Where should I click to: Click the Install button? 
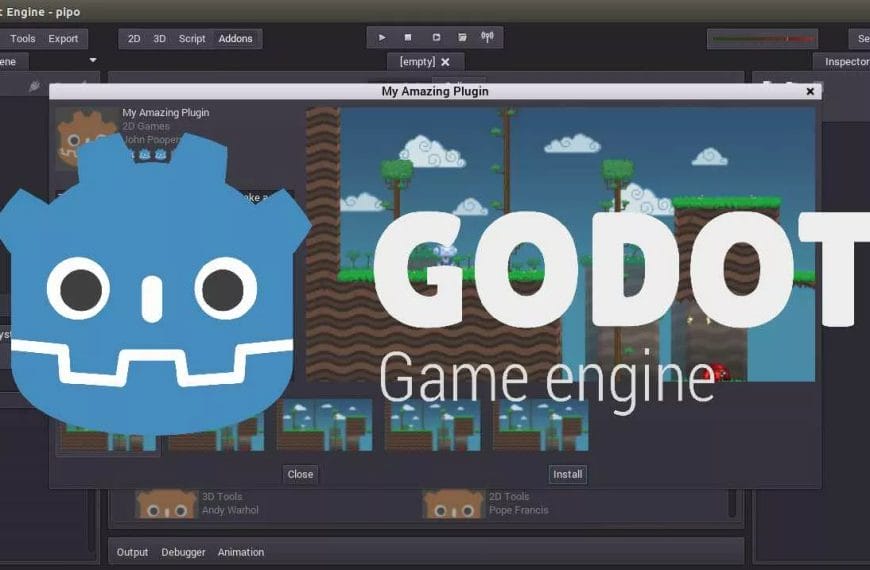tap(568, 474)
